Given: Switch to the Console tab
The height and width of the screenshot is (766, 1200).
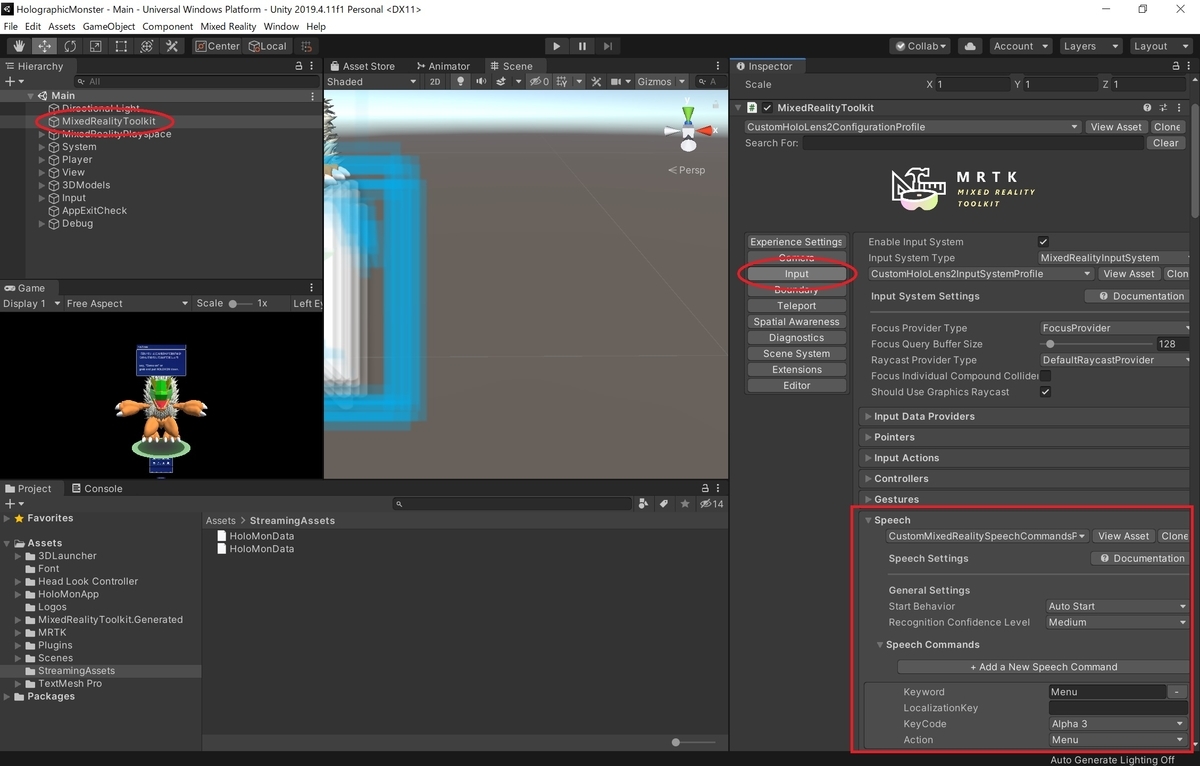Looking at the screenshot, I should [97, 489].
